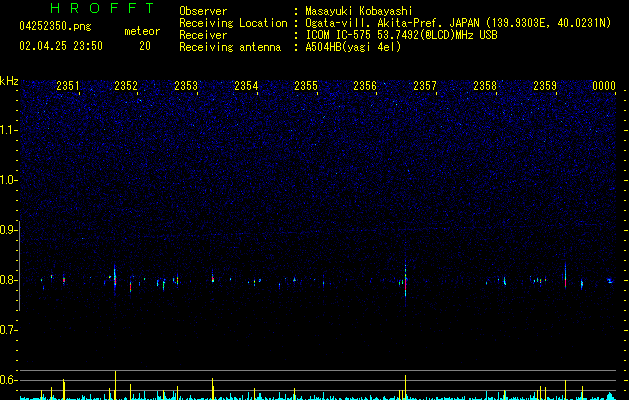Click the Observer label
The image size is (629, 400).
[x=203, y=11]
